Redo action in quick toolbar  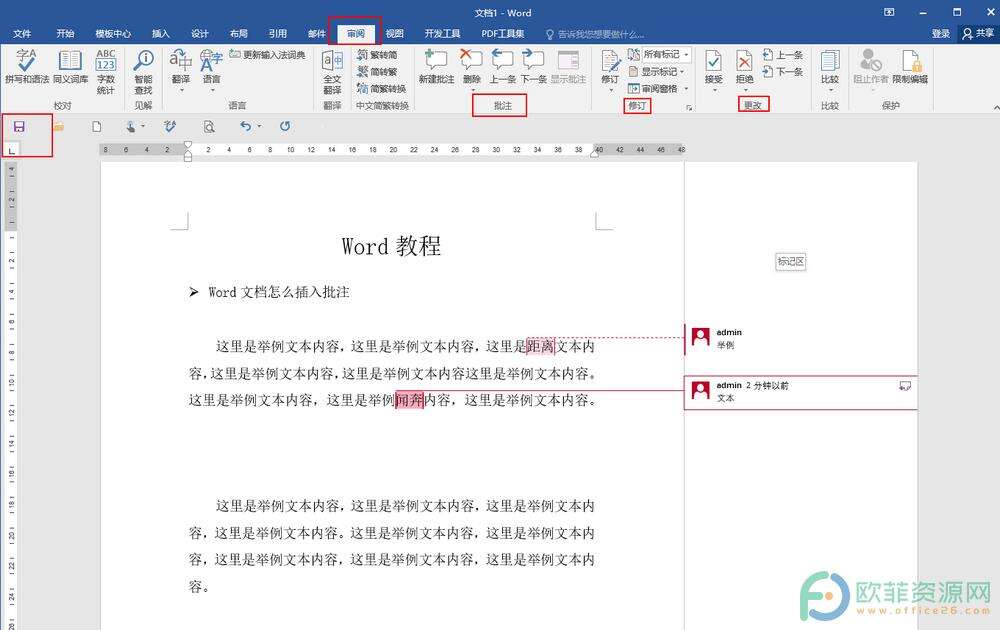pos(284,126)
